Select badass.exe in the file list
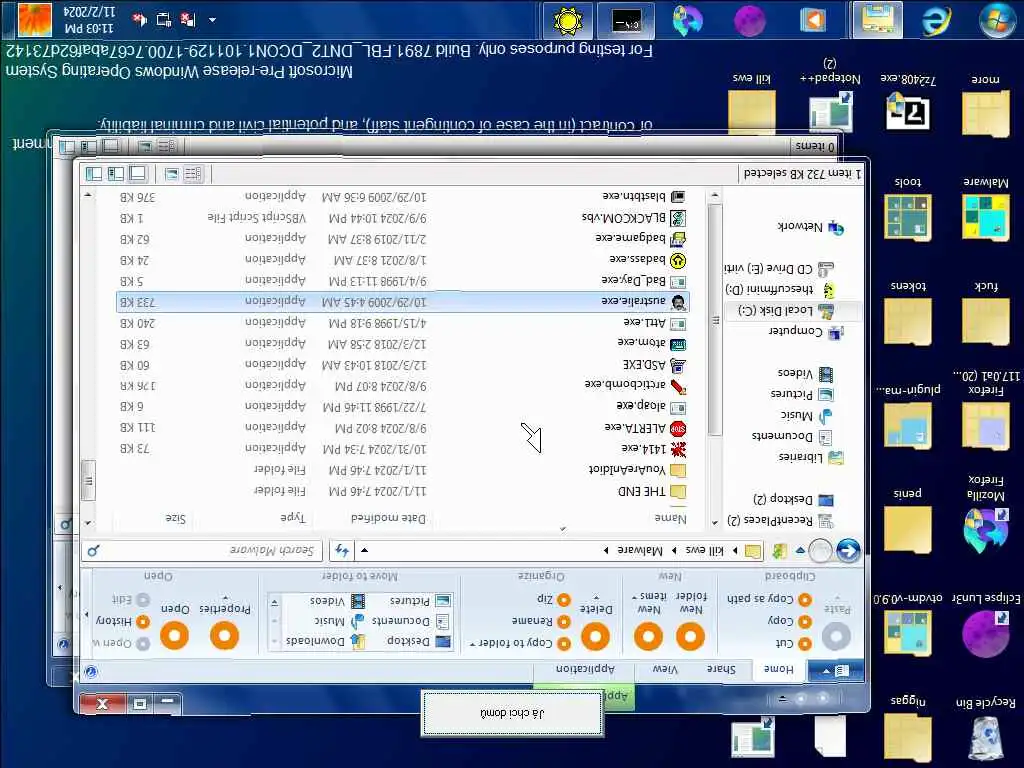1024x768 pixels. (402, 261)
